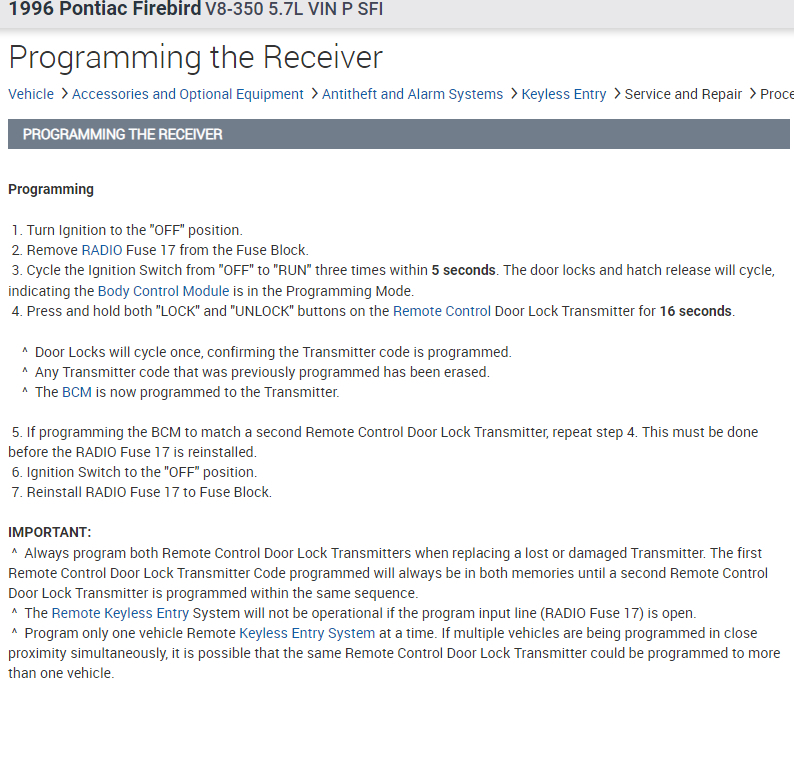Click step 6 "Ignition Switch to the OFF position"

click(134, 472)
